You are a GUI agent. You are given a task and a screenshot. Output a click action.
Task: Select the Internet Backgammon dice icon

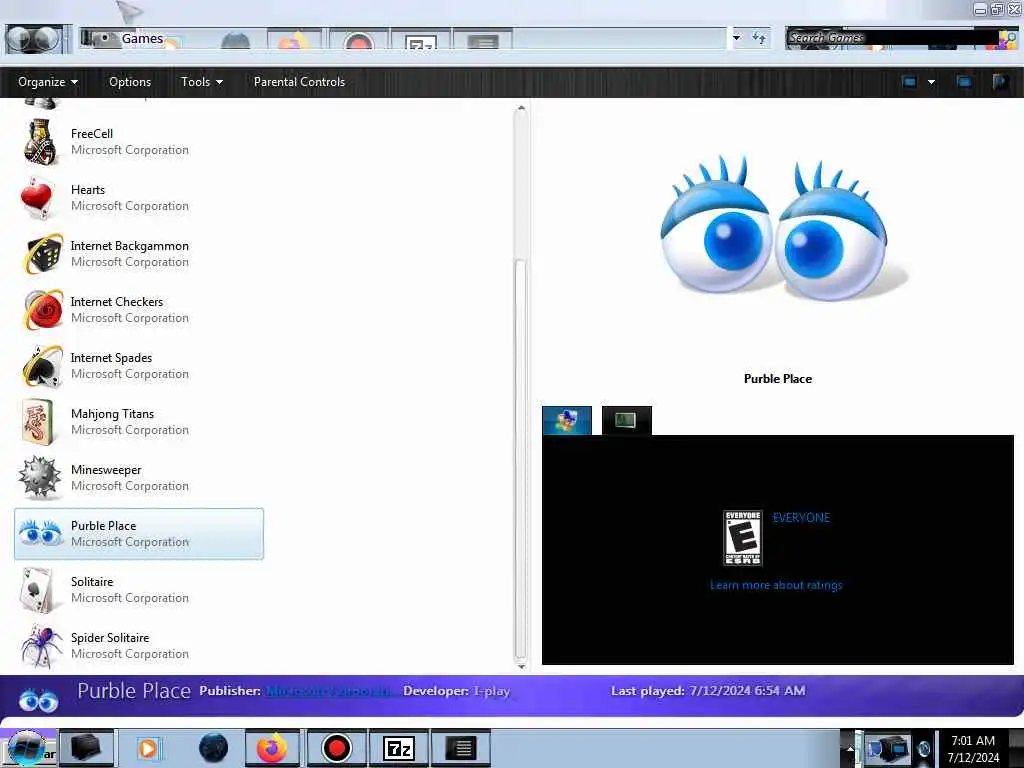pos(43,254)
